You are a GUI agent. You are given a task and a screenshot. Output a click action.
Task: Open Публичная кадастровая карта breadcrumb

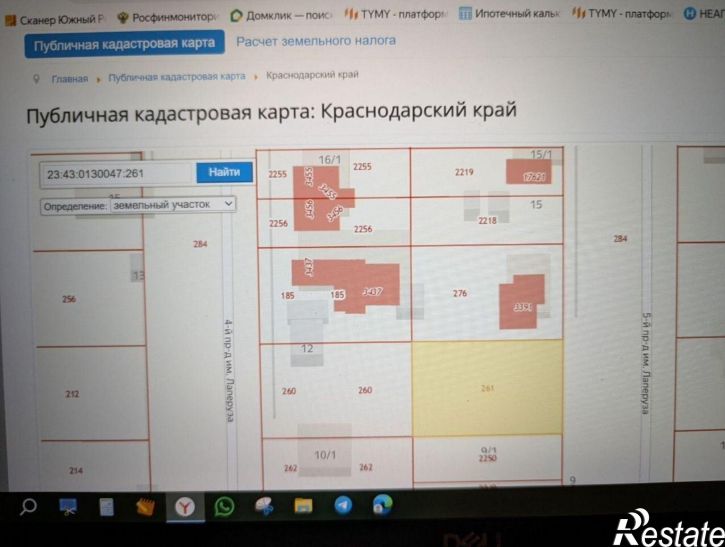coord(177,77)
